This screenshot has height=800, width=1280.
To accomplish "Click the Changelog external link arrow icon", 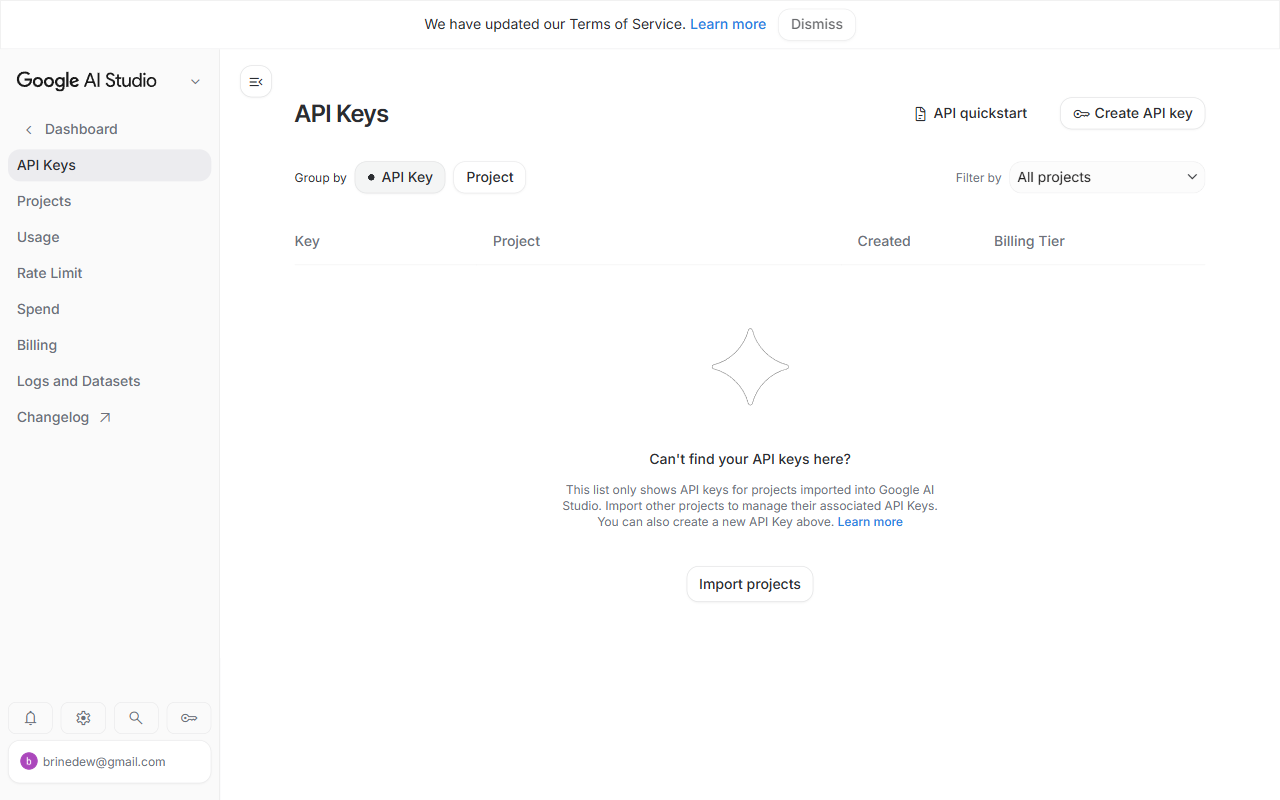I will click(105, 417).
